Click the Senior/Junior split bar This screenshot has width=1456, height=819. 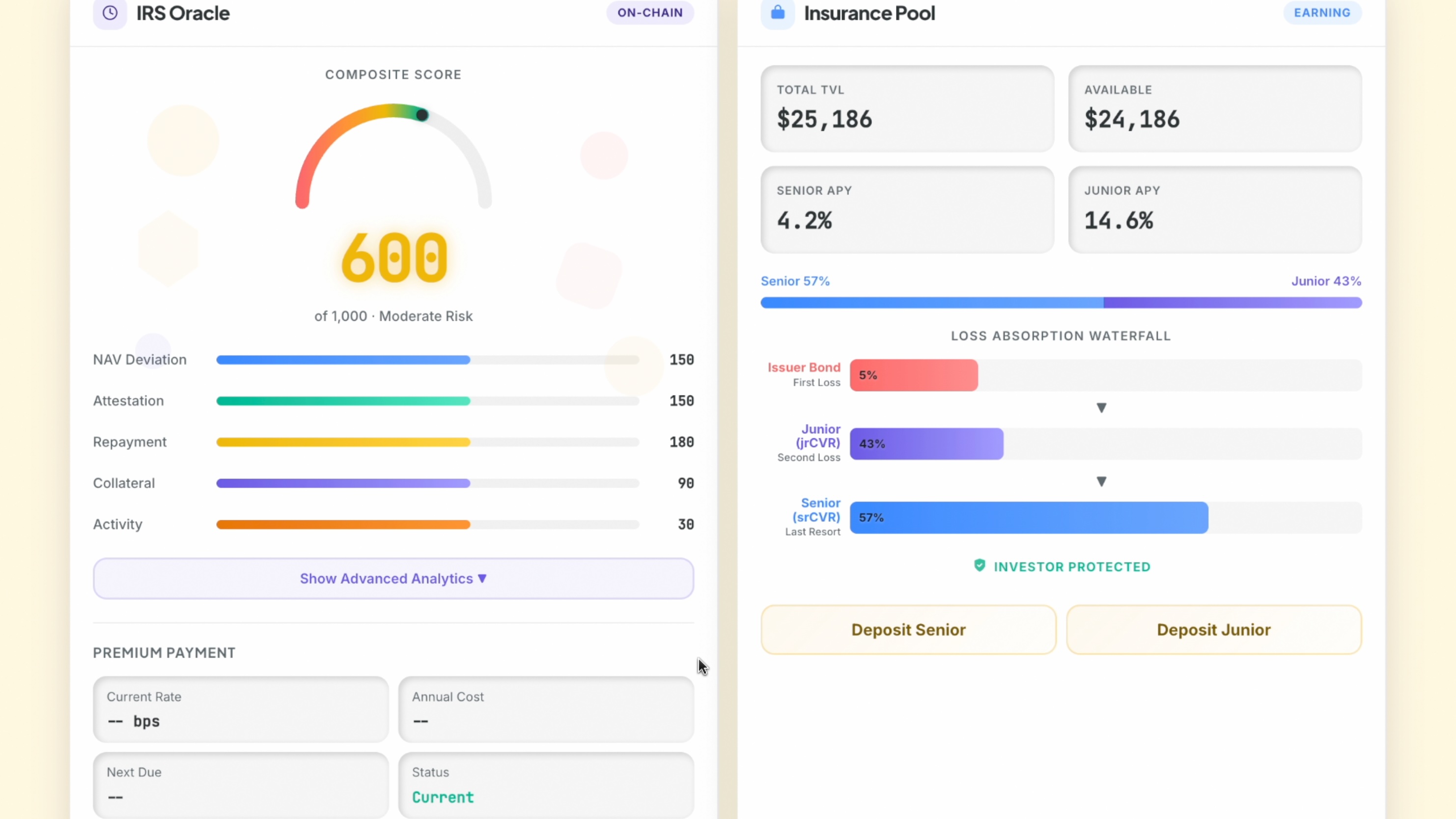(x=1061, y=302)
